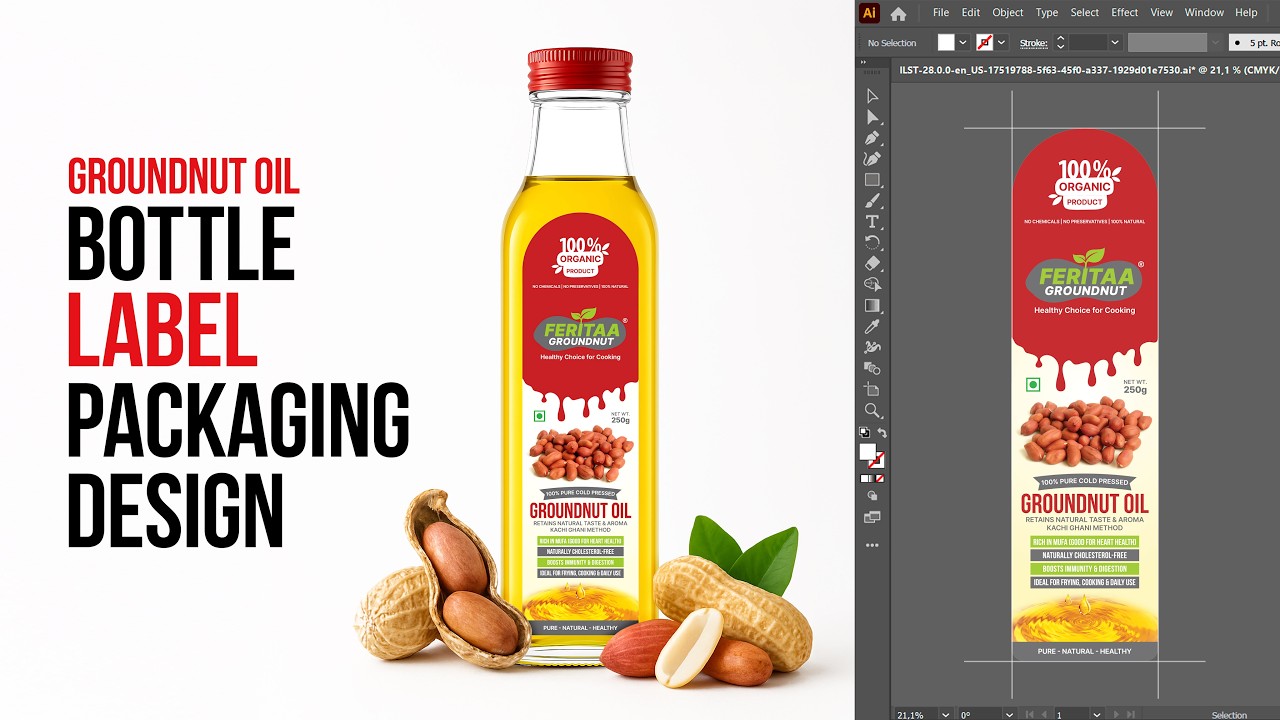This screenshot has height=720, width=1280.
Task: Click the Selection status bar text
Action: tap(1229, 715)
